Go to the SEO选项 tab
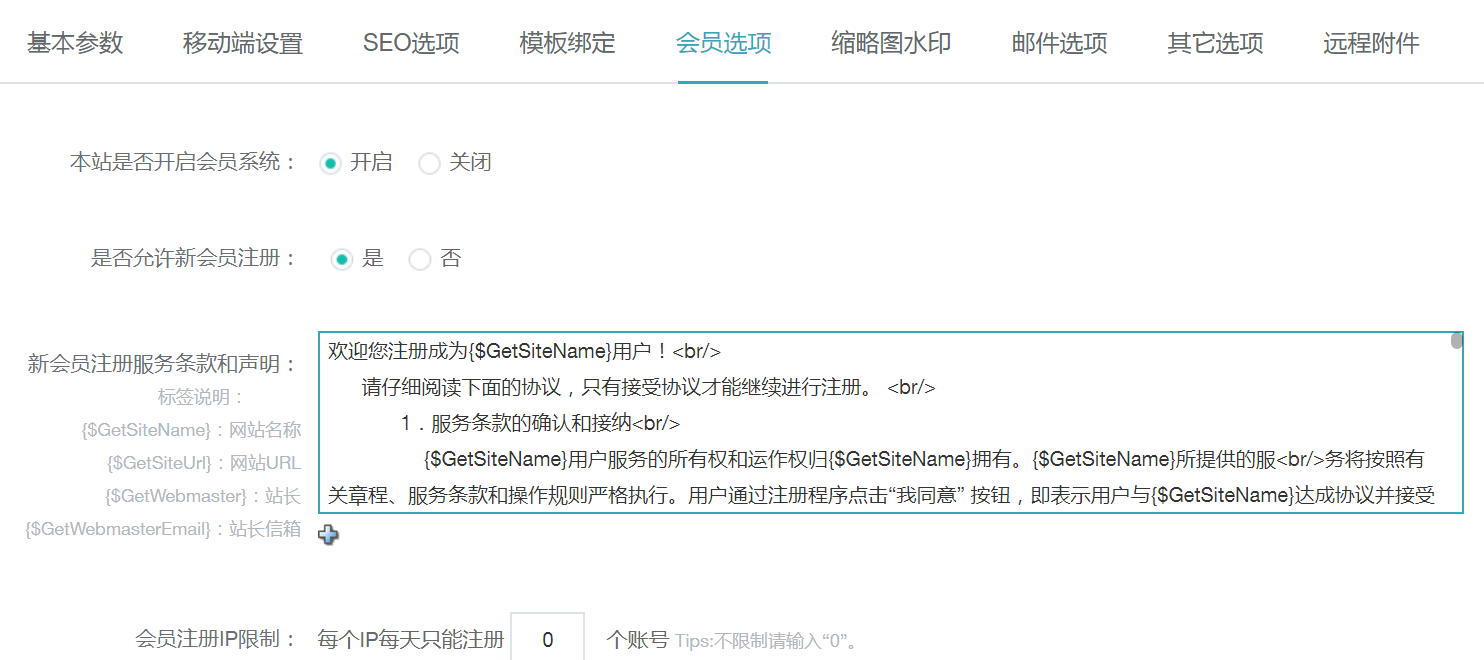The image size is (1484, 660). click(410, 42)
